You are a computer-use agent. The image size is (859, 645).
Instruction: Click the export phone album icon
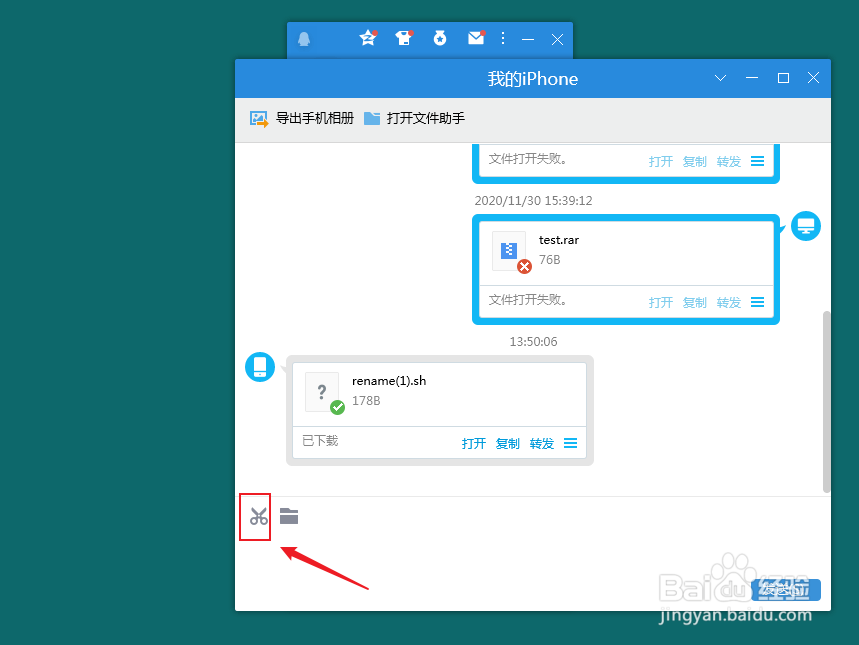(259, 118)
